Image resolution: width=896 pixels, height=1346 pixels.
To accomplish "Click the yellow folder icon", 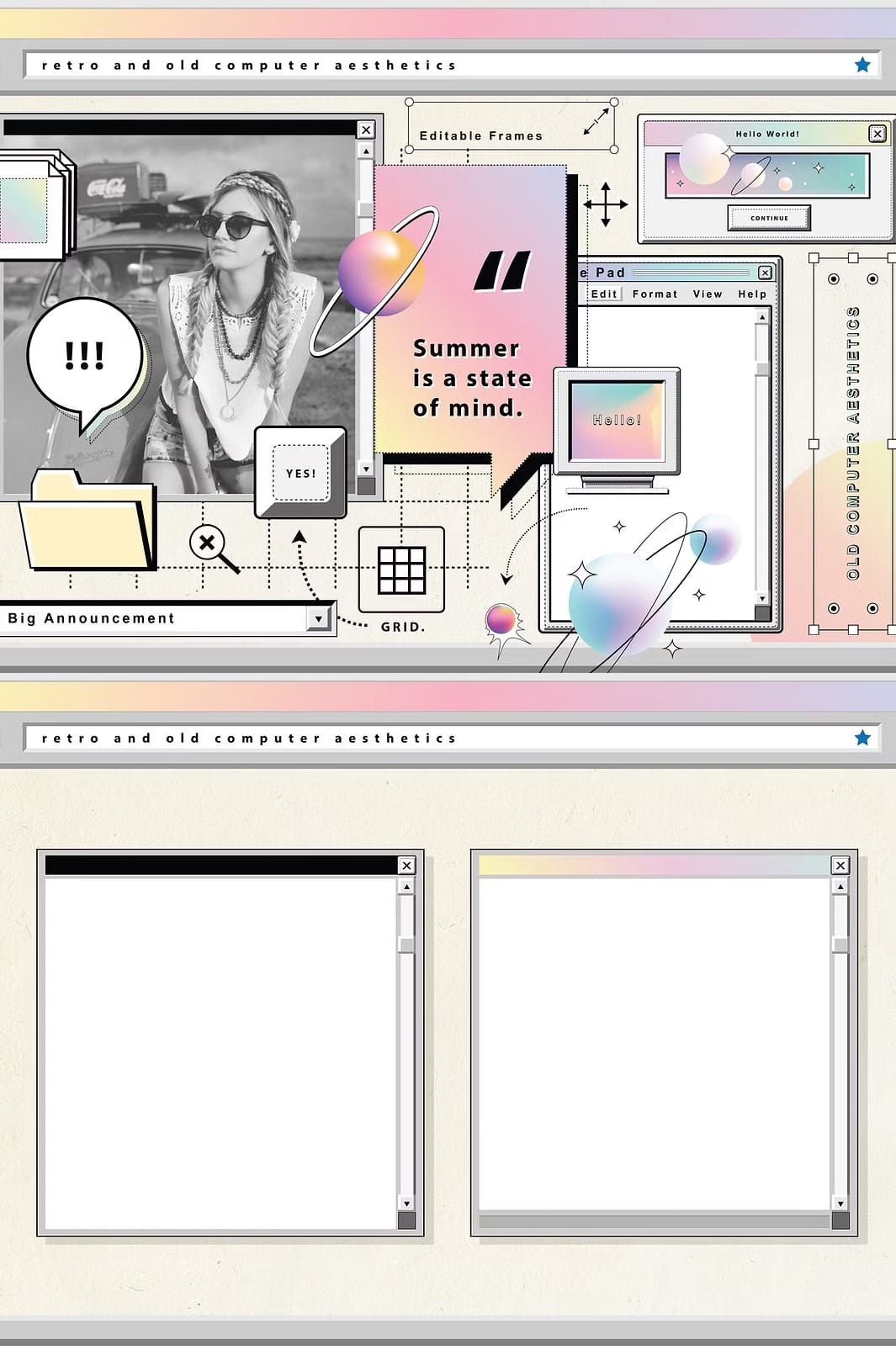I will (87, 522).
